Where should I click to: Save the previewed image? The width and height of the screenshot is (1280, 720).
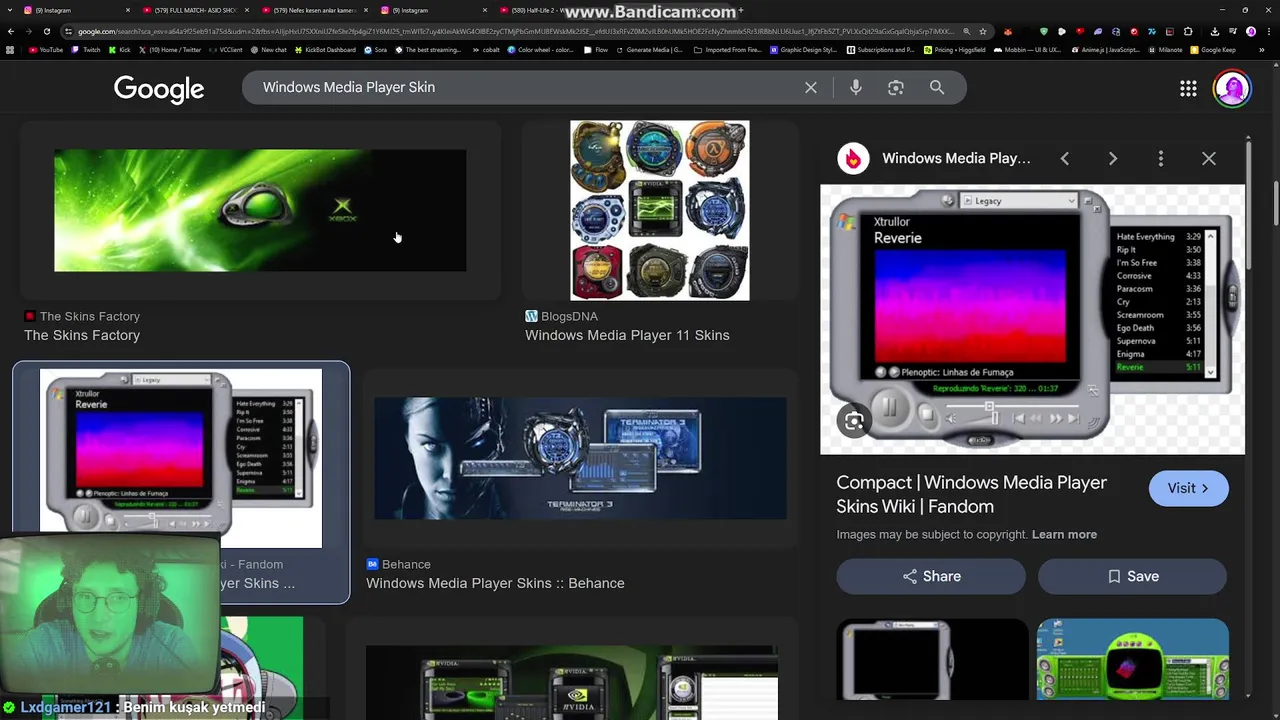coord(1132,576)
